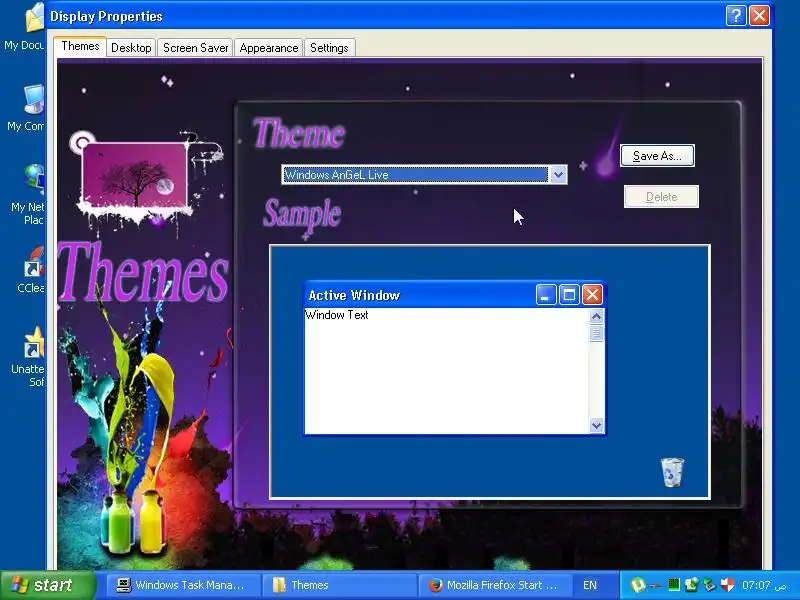
Task: Open the Theme dropdown arrow
Action: [x=558, y=174]
